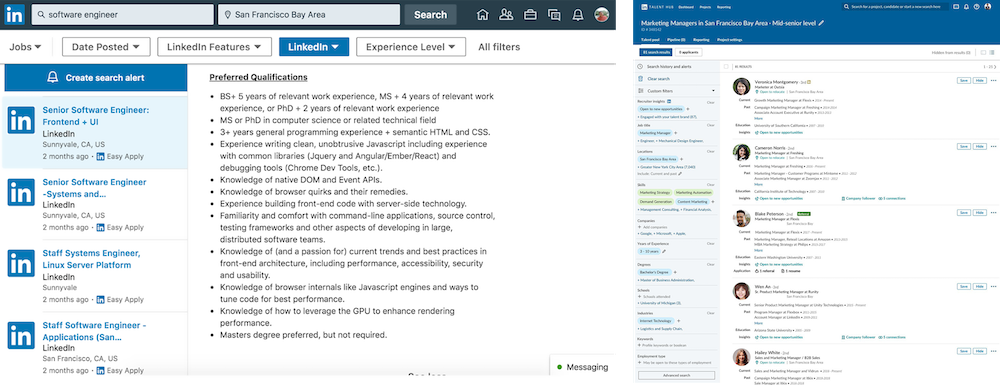Screen dimensions: 1000x385
Task: Click the San Francisco Bay Area location field
Action: click(309, 15)
